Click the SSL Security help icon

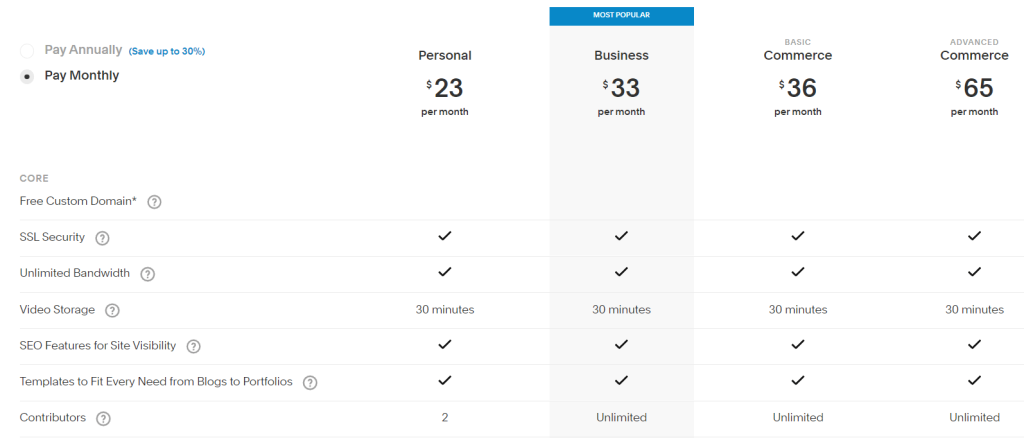pos(102,238)
